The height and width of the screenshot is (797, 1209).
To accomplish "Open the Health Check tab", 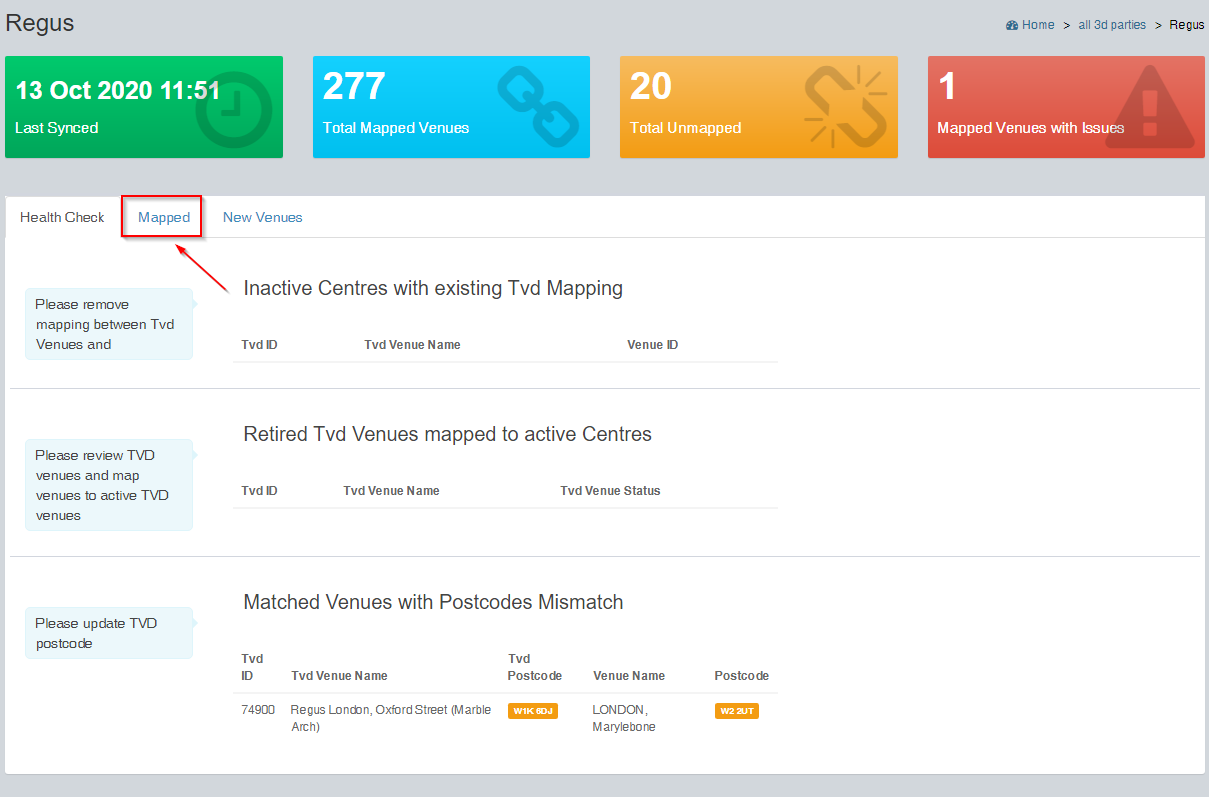I will pyautogui.click(x=62, y=217).
